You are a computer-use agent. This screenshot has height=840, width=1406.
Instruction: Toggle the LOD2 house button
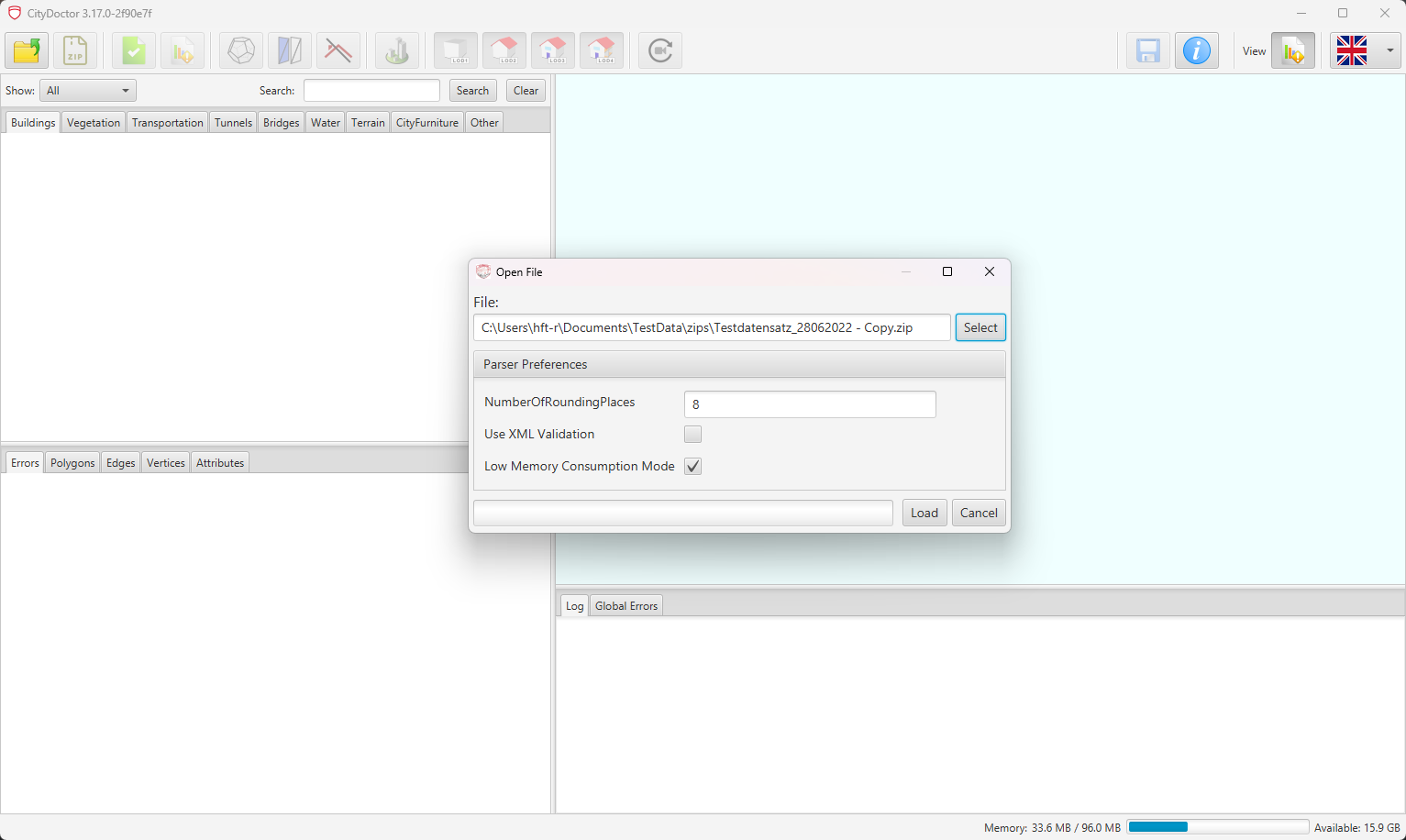click(504, 50)
